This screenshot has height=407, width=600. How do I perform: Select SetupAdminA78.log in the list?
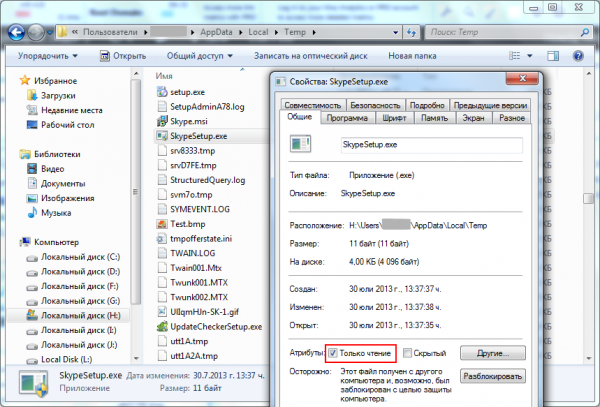click(207, 107)
